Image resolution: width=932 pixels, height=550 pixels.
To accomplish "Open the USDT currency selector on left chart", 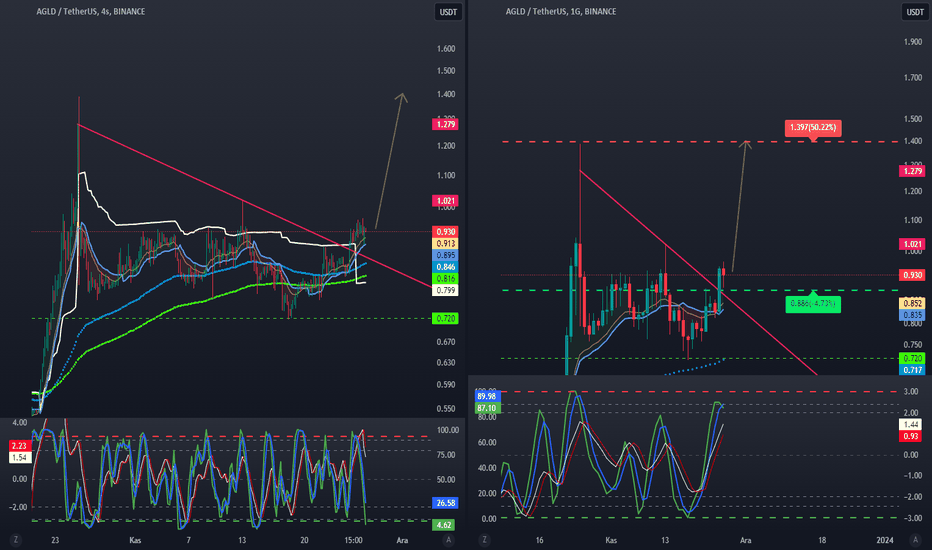I will click(x=448, y=12).
